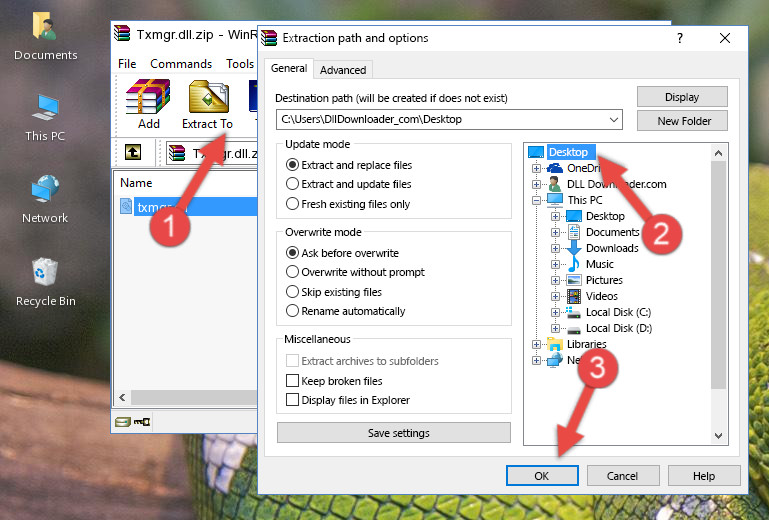
Task: Click the New Folder button
Action: point(682,121)
